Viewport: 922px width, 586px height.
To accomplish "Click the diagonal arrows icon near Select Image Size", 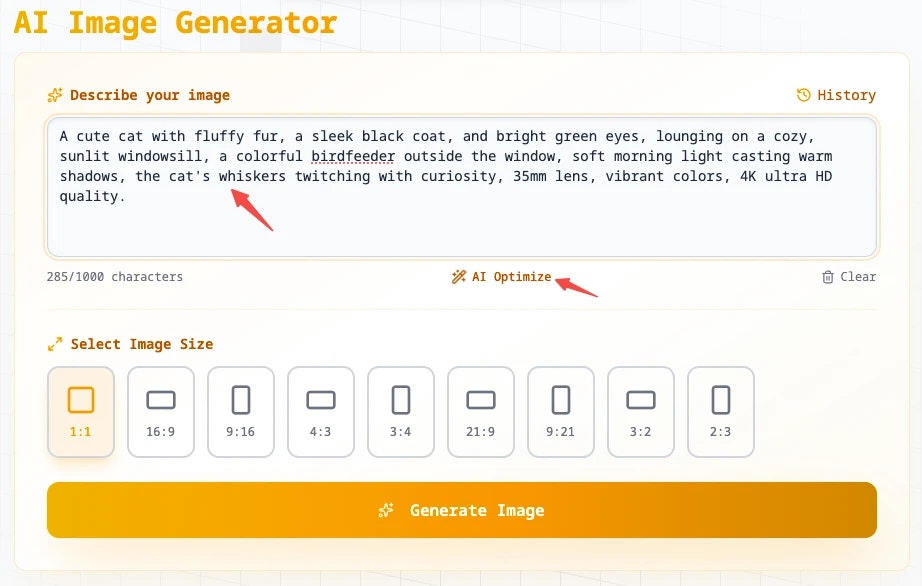I will tap(57, 344).
